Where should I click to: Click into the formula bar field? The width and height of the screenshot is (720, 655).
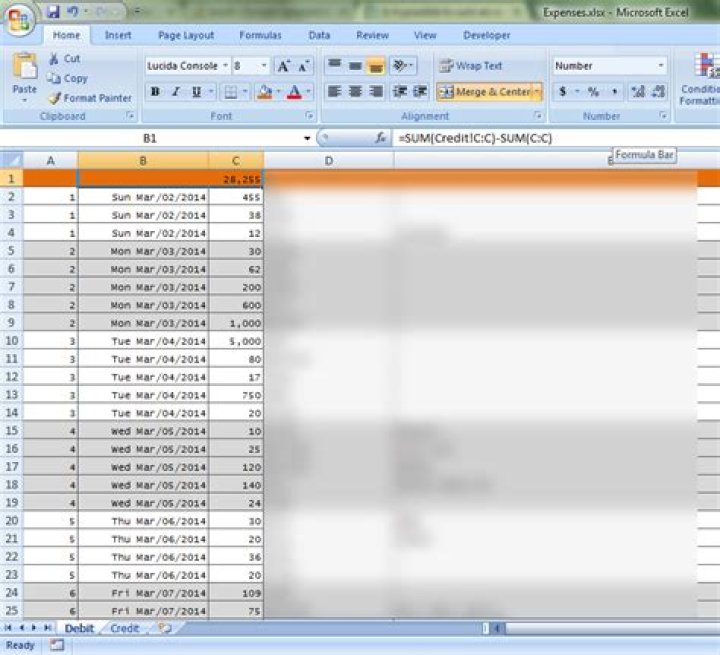(x=556, y=138)
